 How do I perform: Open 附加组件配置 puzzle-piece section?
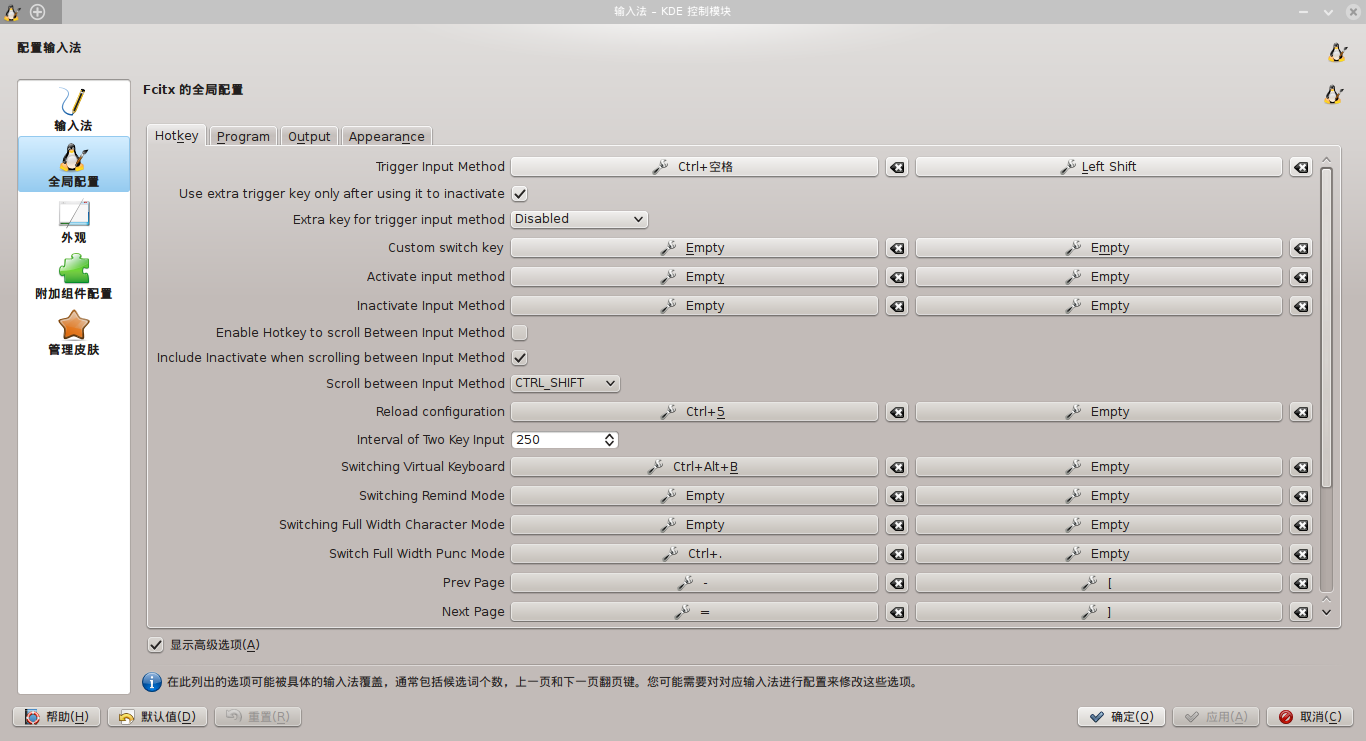73,277
